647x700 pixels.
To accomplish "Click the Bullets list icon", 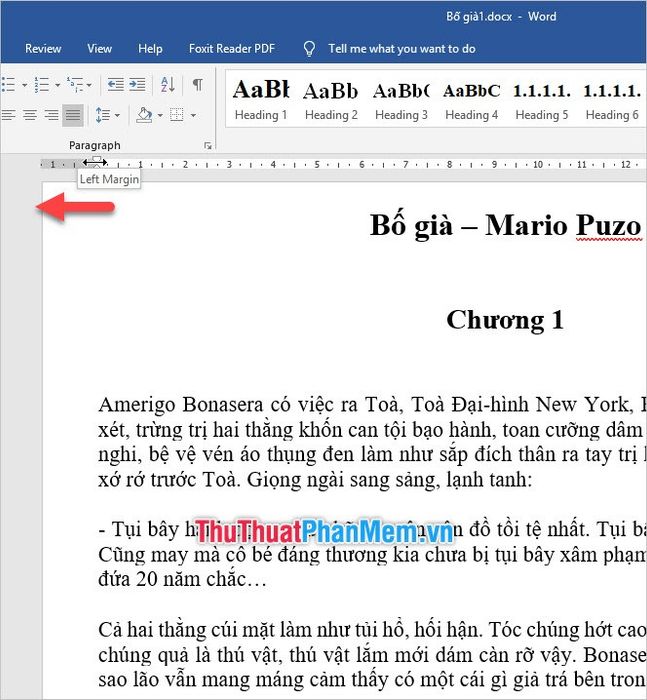I will pos(9,84).
